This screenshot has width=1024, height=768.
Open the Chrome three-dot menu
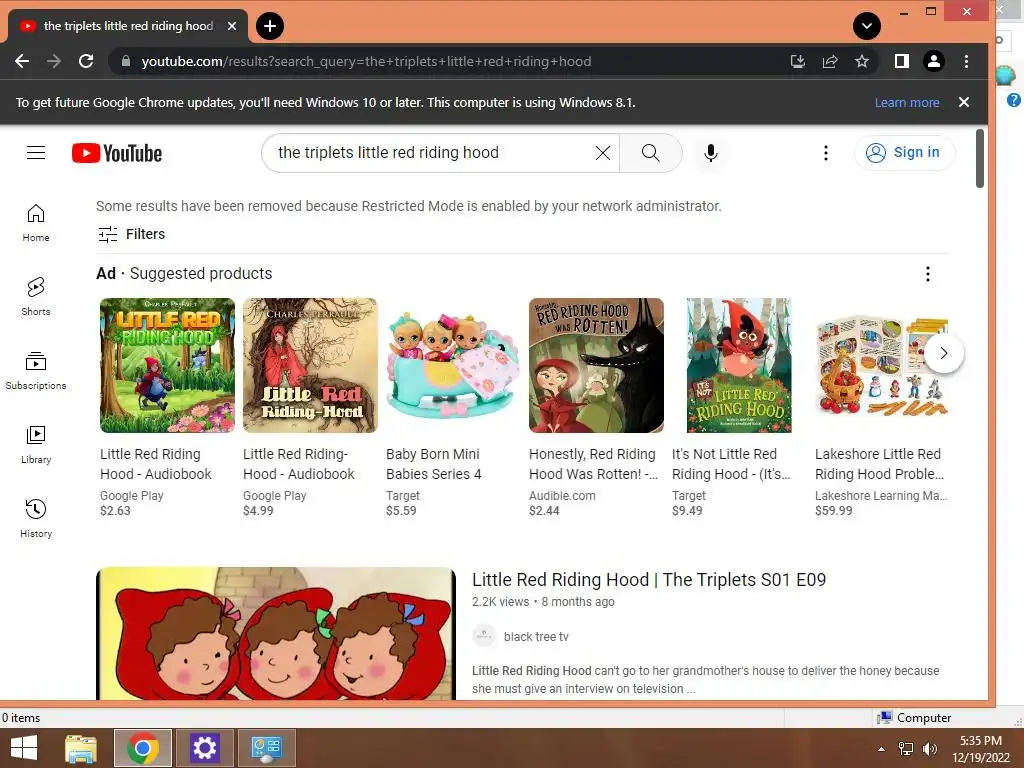(967, 61)
